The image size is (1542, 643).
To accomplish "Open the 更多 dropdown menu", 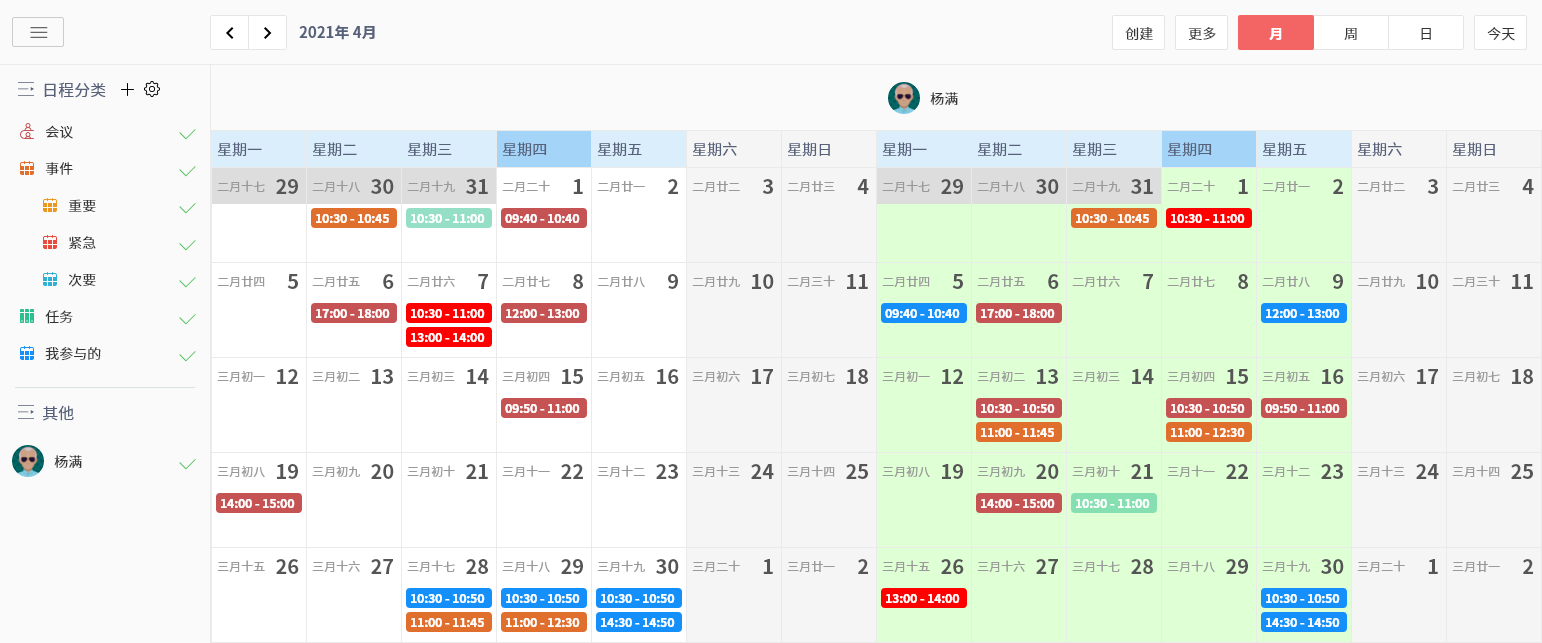I will click(1201, 33).
